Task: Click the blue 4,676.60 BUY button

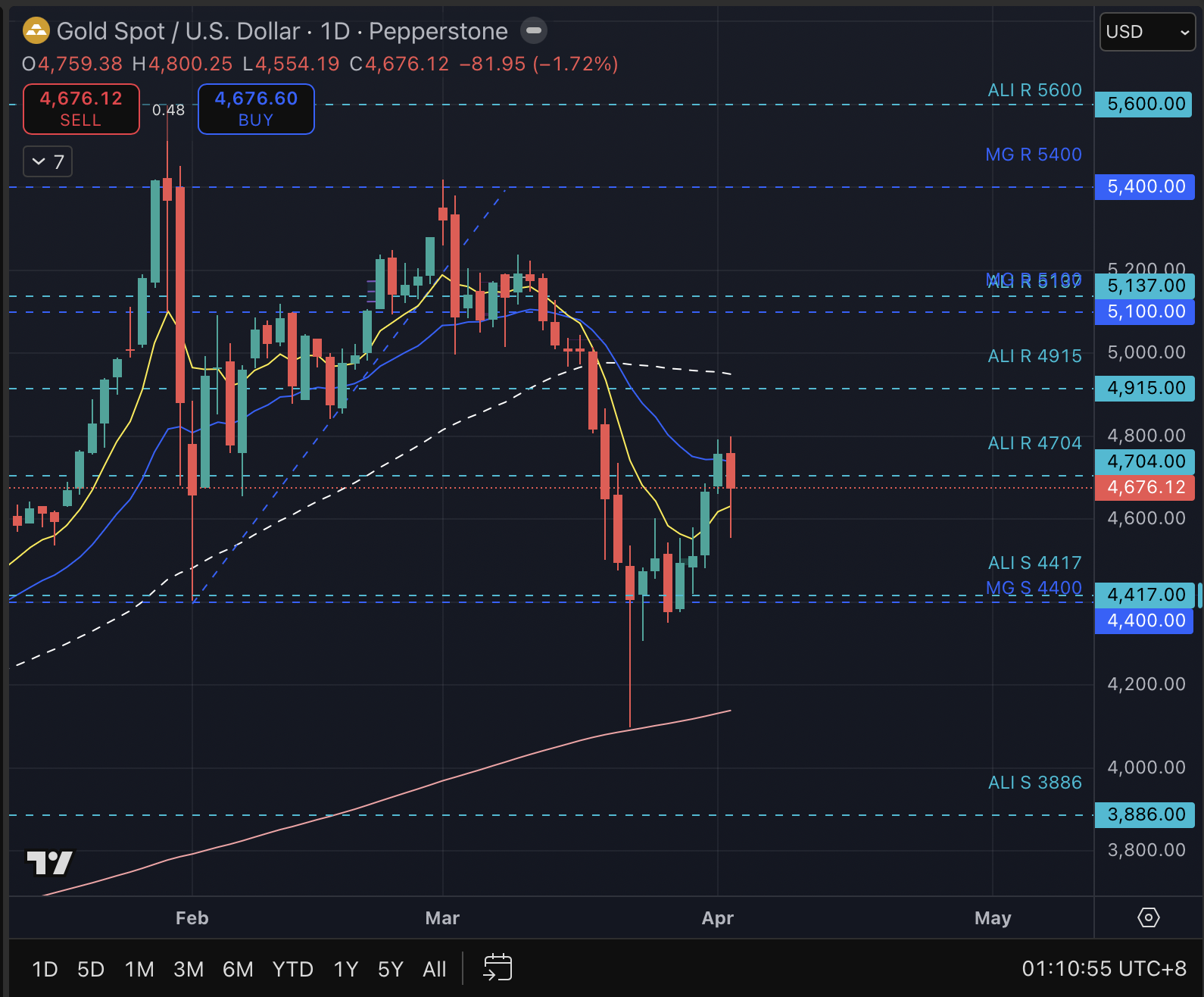Action: (x=256, y=109)
